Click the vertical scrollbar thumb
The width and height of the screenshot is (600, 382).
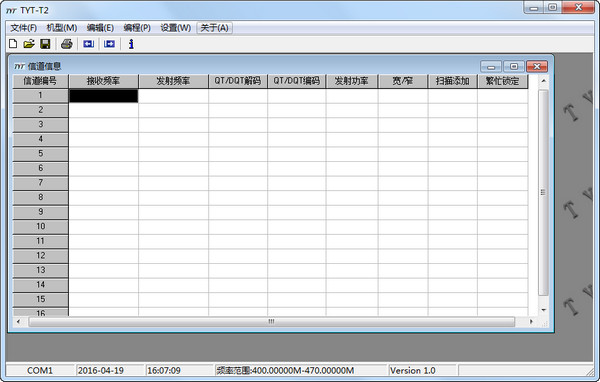pyautogui.click(x=543, y=193)
